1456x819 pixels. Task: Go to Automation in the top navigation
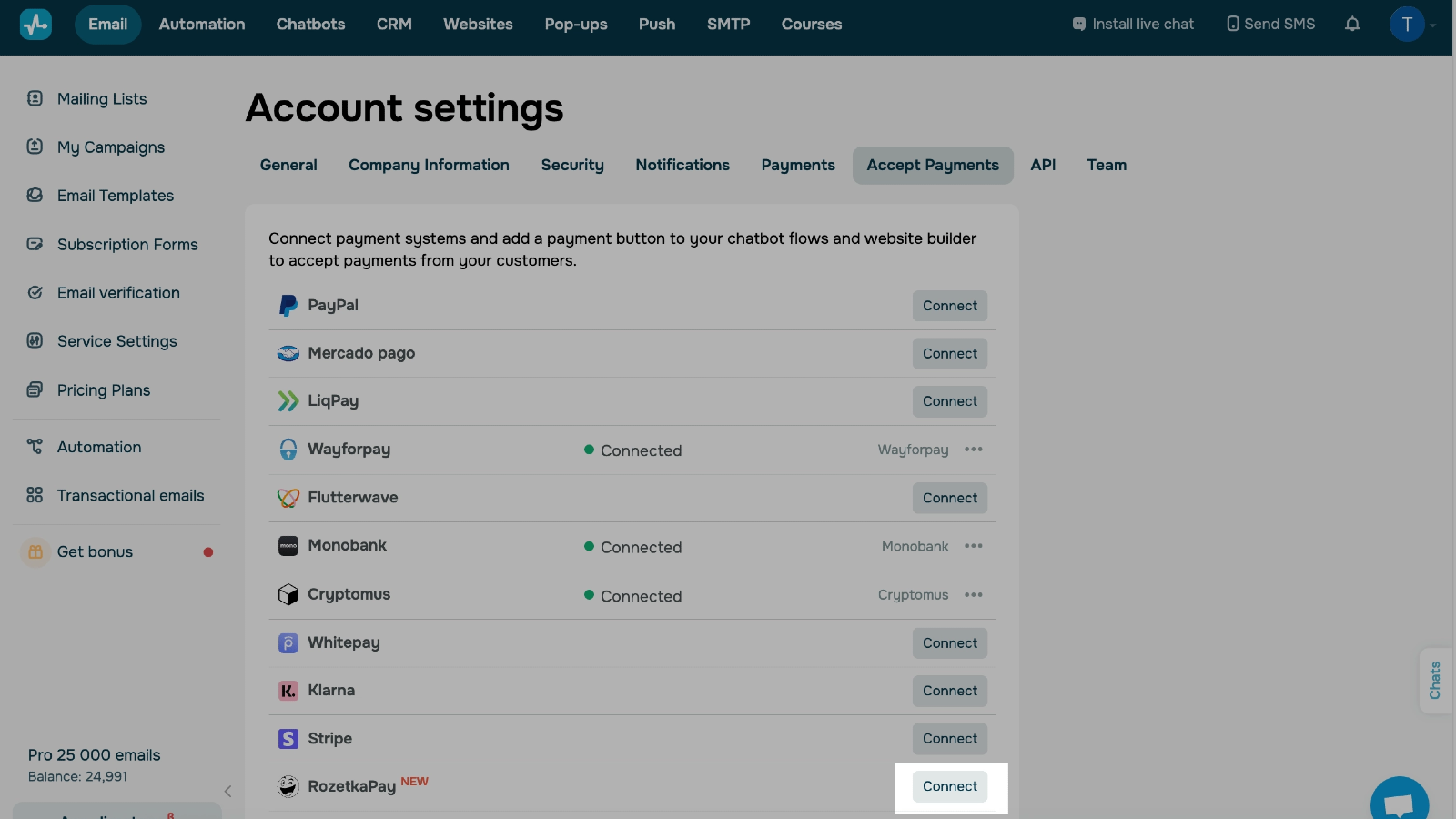[x=202, y=25]
